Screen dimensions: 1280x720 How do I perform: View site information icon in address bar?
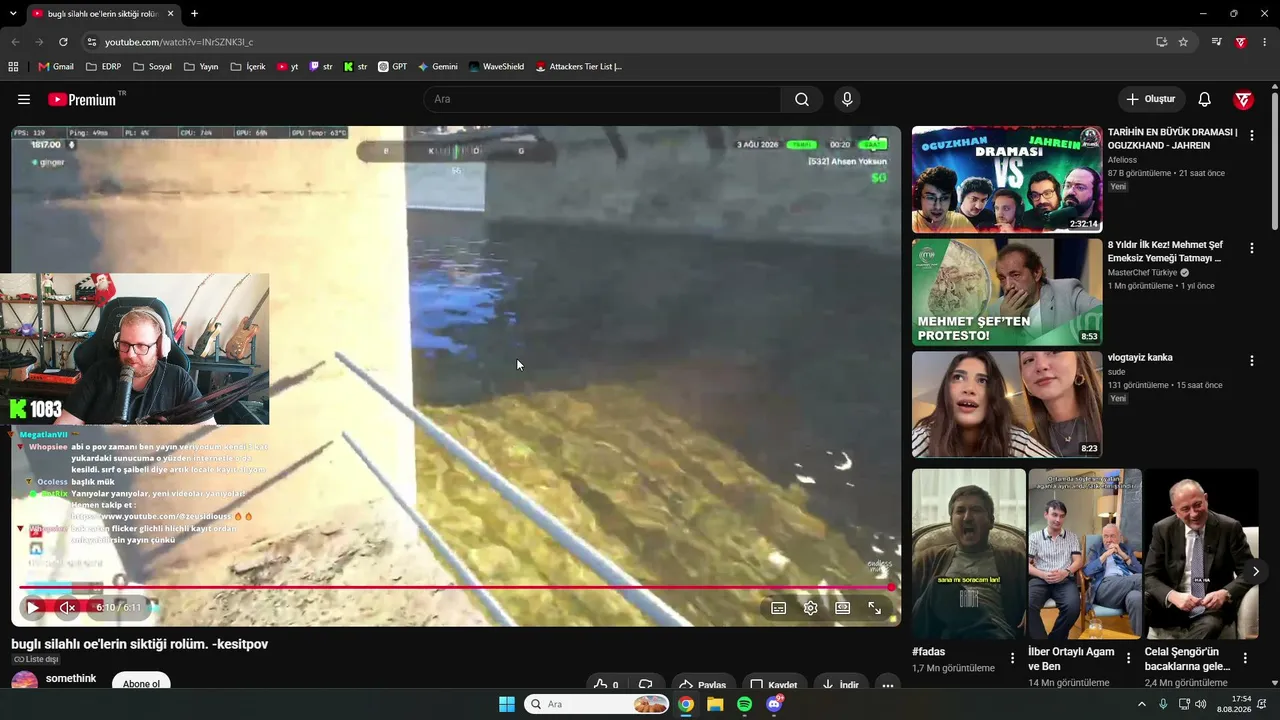(x=91, y=42)
